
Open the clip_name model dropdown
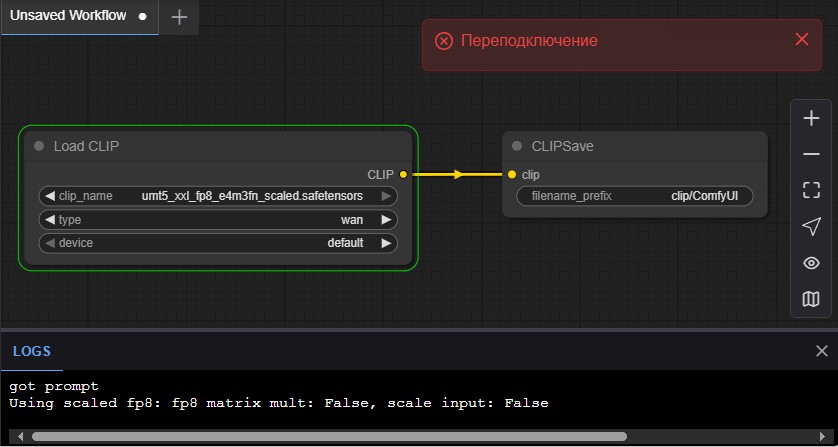tap(218, 196)
